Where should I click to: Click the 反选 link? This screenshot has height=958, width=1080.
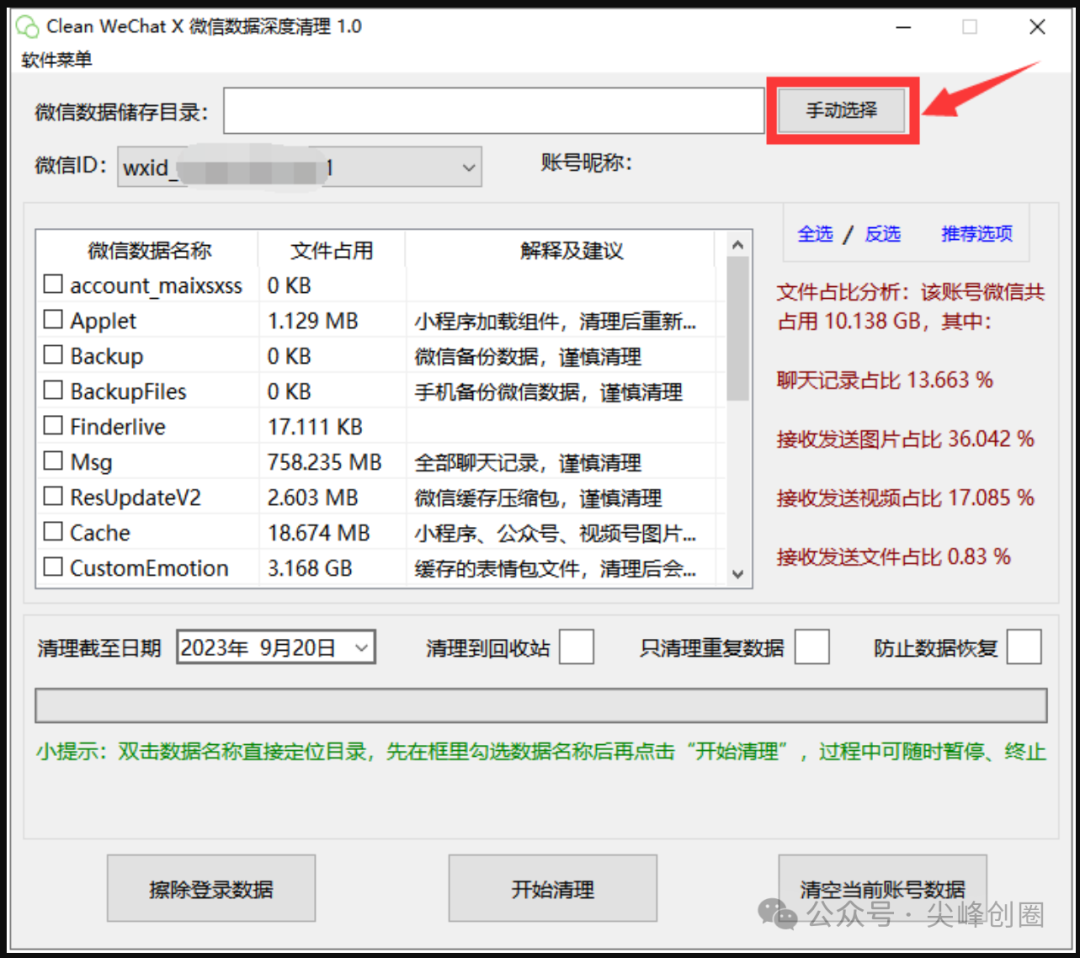point(882,234)
